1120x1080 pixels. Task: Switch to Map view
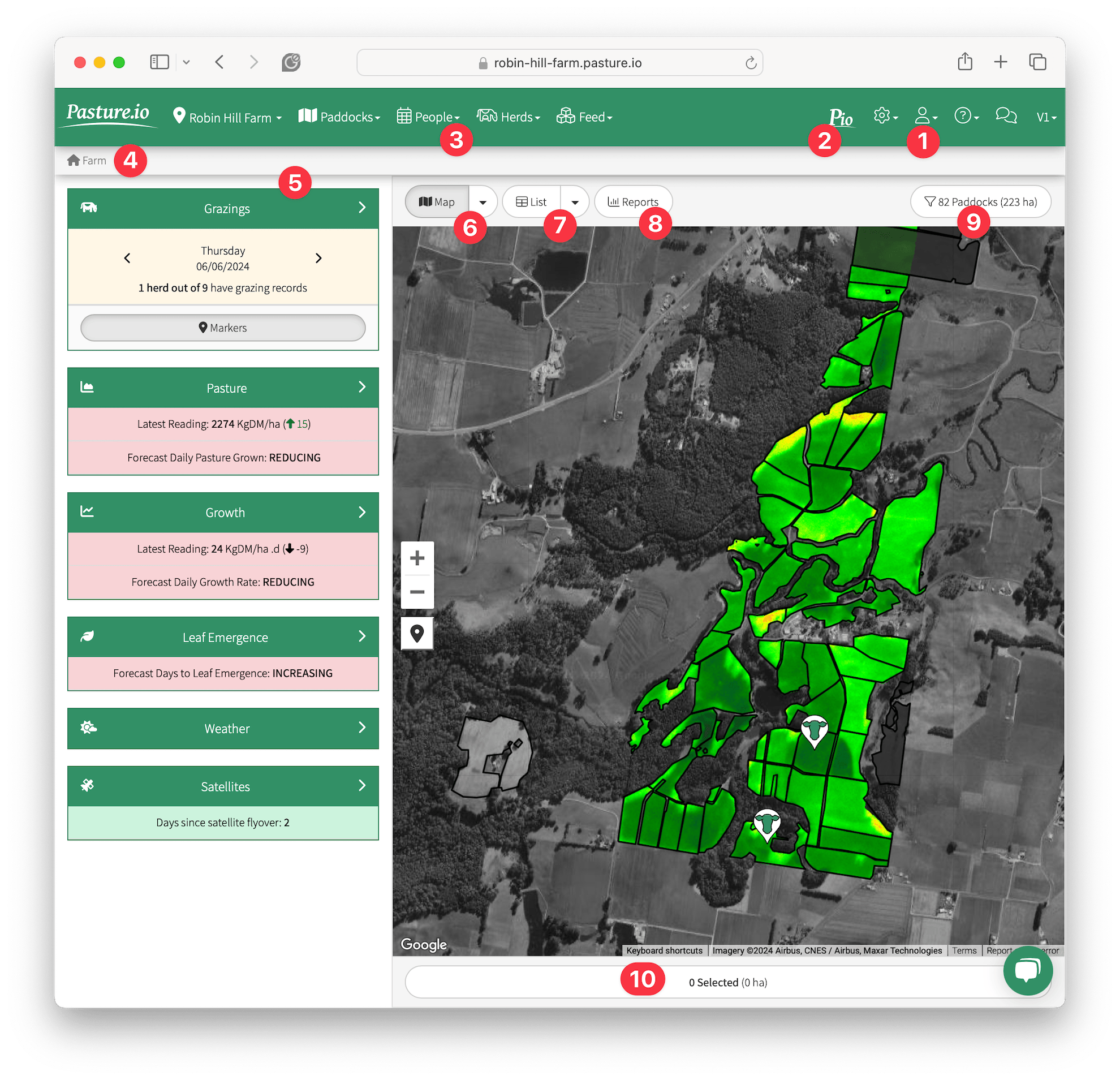point(437,202)
